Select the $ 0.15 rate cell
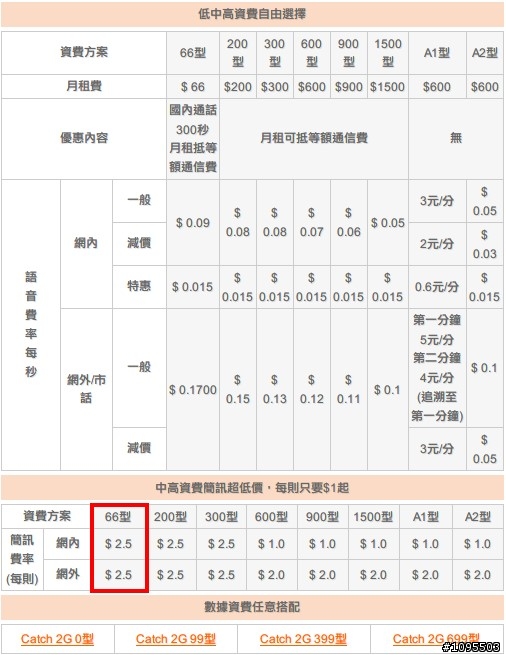Image resolution: width=506 pixels, height=655 pixels. pos(237,390)
